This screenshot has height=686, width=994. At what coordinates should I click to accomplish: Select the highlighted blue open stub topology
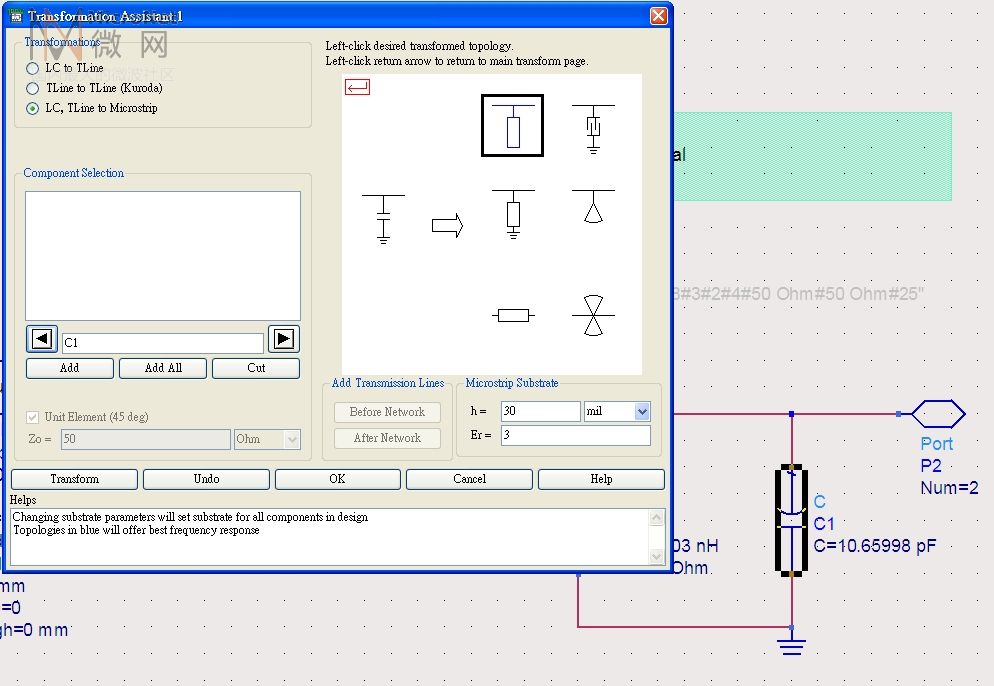[512, 125]
